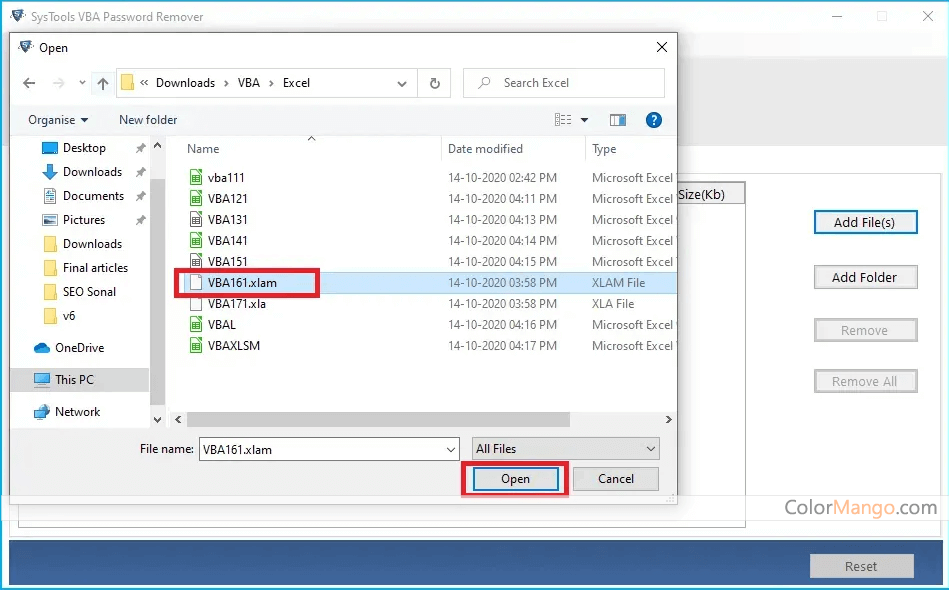Click the Search Excel field
Viewport: 949px width, 590px height.
point(563,83)
